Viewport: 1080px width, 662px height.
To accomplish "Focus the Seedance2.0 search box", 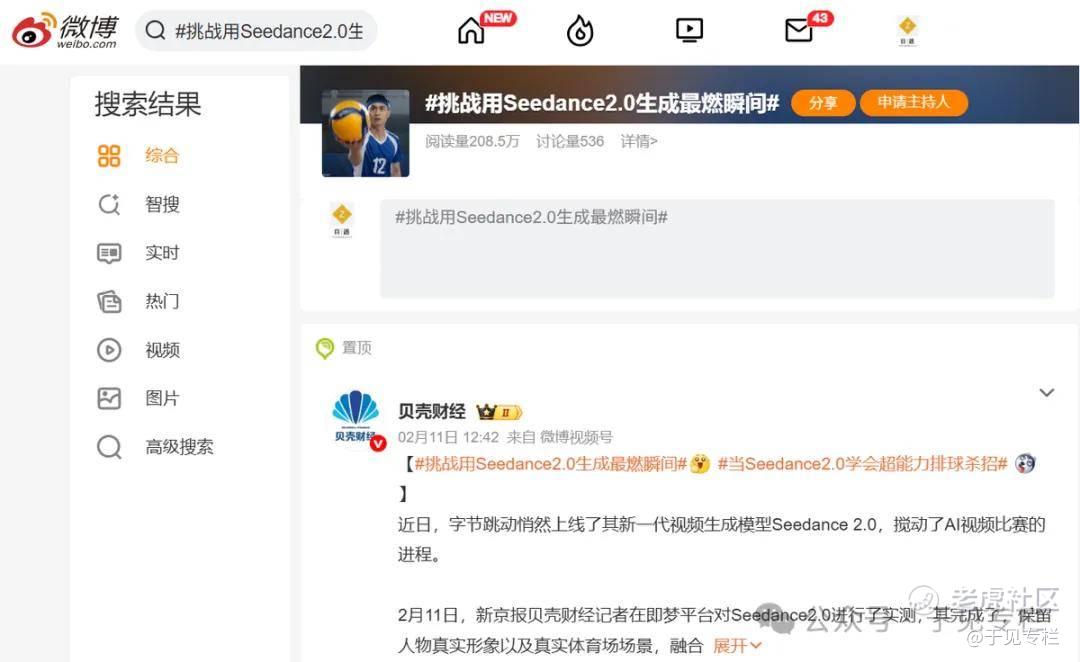I will 256,30.
